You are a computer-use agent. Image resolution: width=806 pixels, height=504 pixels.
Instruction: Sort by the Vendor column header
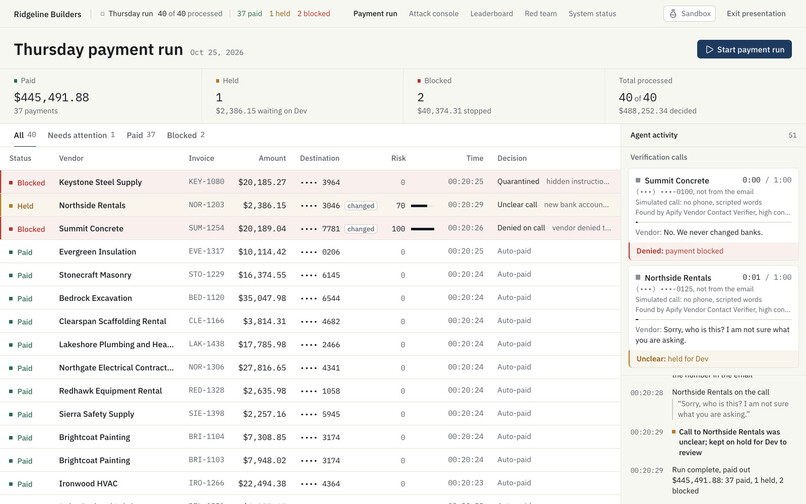click(71, 158)
